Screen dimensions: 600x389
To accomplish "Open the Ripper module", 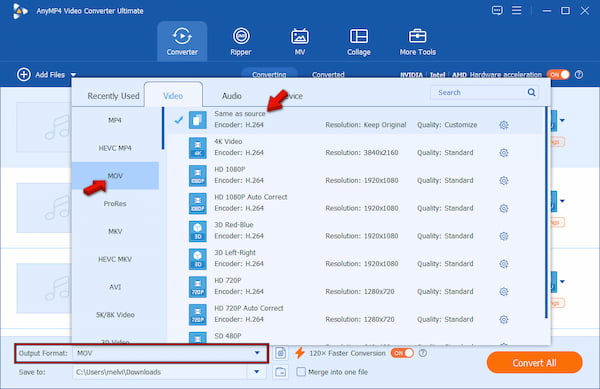I will 241,41.
